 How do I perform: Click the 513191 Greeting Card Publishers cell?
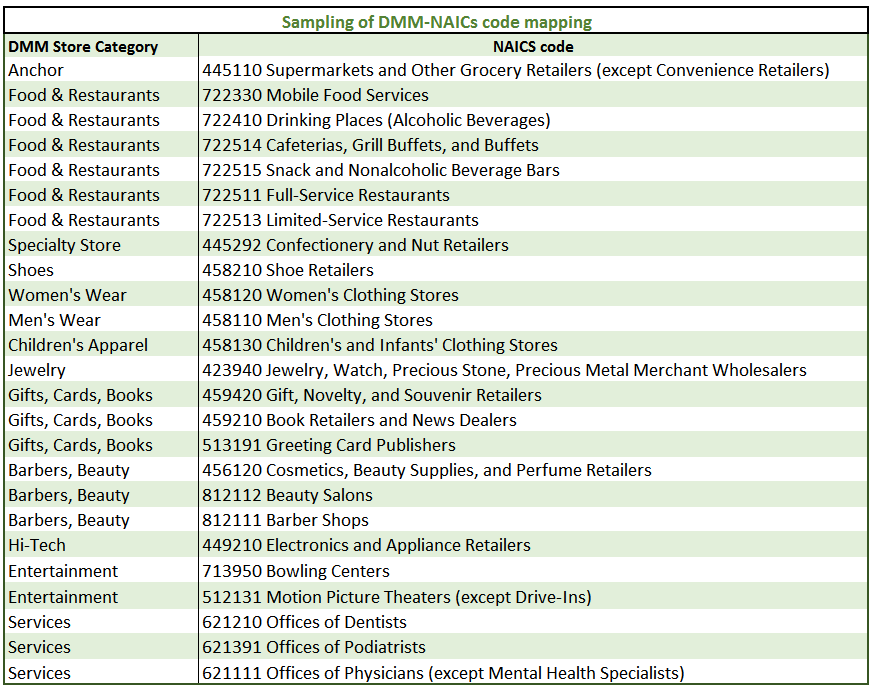[328, 445]
